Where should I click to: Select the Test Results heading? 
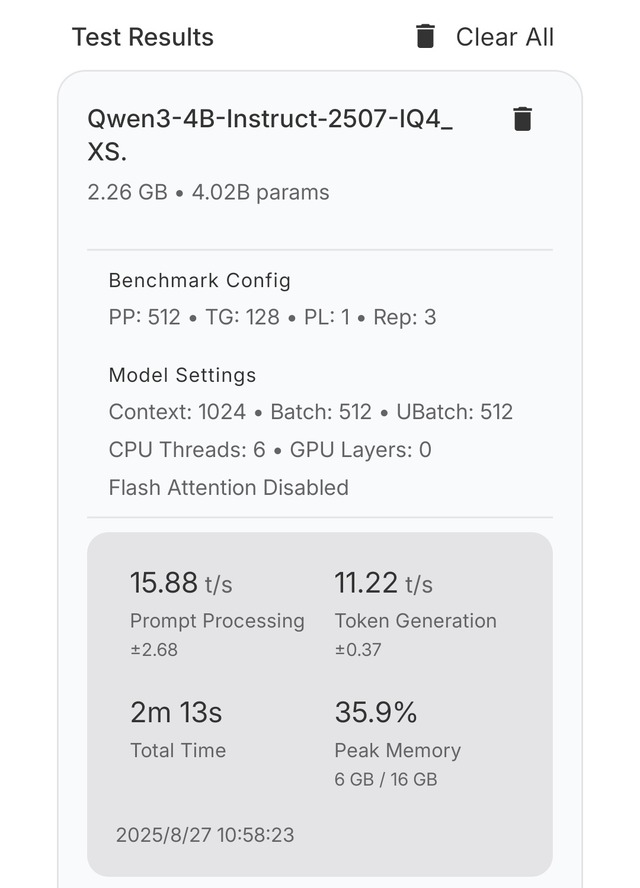(143, 37)
